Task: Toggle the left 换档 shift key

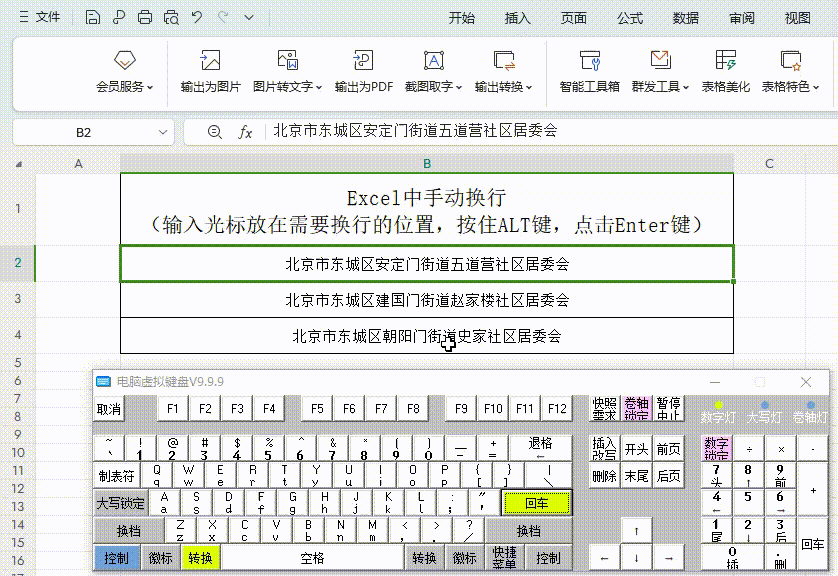Action: [128, 531]
